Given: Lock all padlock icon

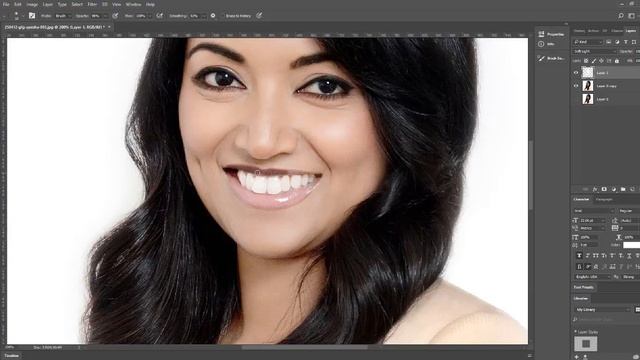Looking at the screenshot, I should pyautogui.click(x=617, y=61).
